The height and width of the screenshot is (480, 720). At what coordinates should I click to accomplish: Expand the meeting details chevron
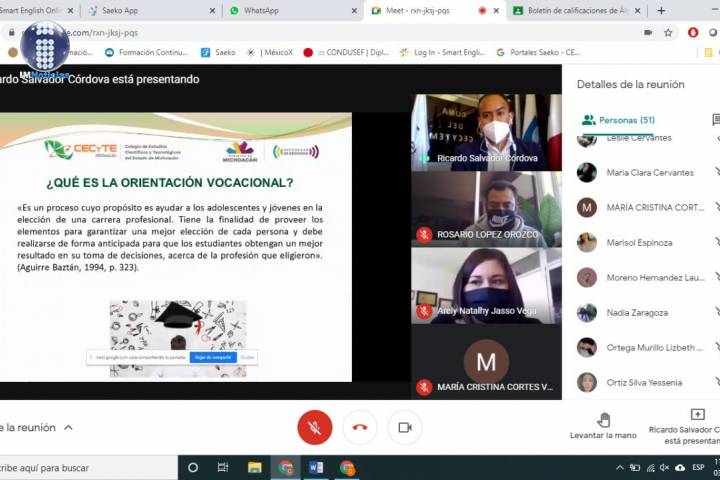pos(68,428)
